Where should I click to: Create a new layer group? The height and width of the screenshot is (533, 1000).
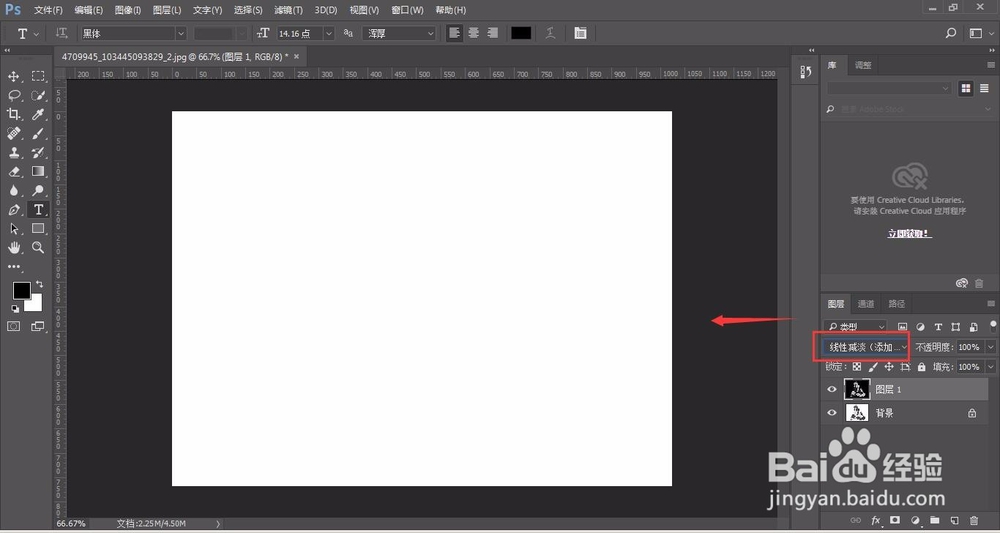pos(934,520)
